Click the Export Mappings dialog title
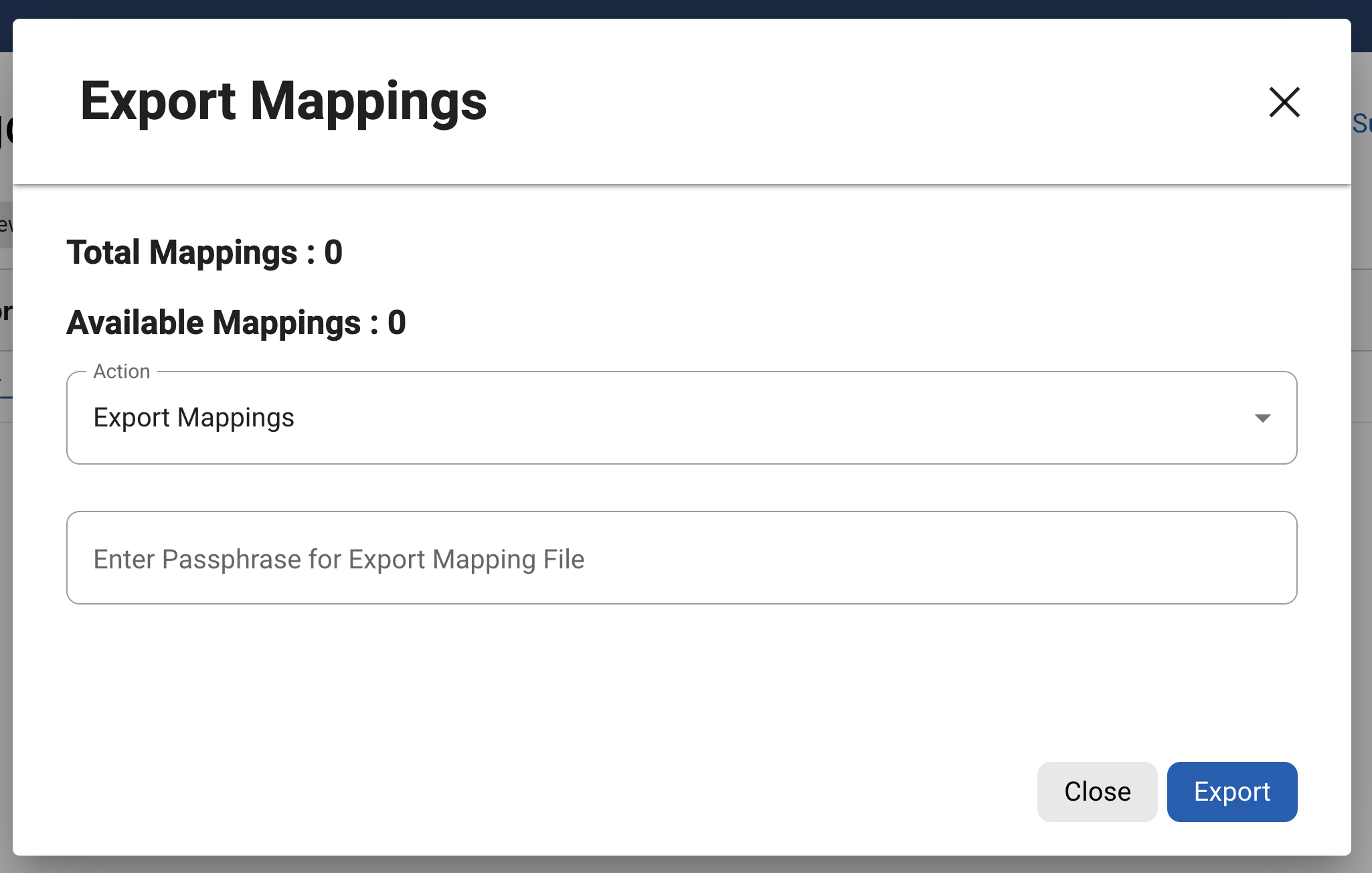Viewport: 1372px width, 873px height. tap(283, 101)
